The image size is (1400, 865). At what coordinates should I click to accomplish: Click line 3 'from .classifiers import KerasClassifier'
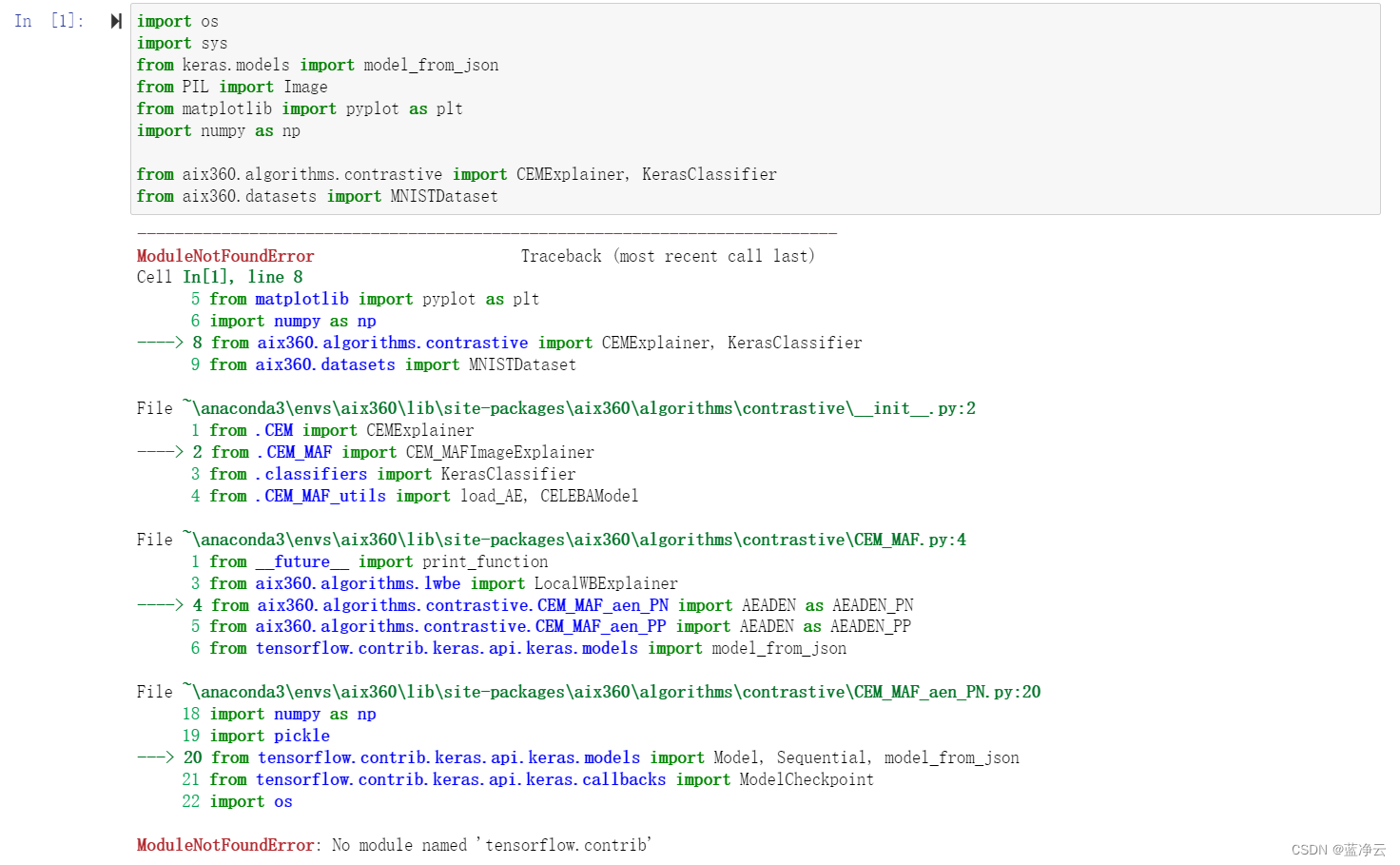383,474
